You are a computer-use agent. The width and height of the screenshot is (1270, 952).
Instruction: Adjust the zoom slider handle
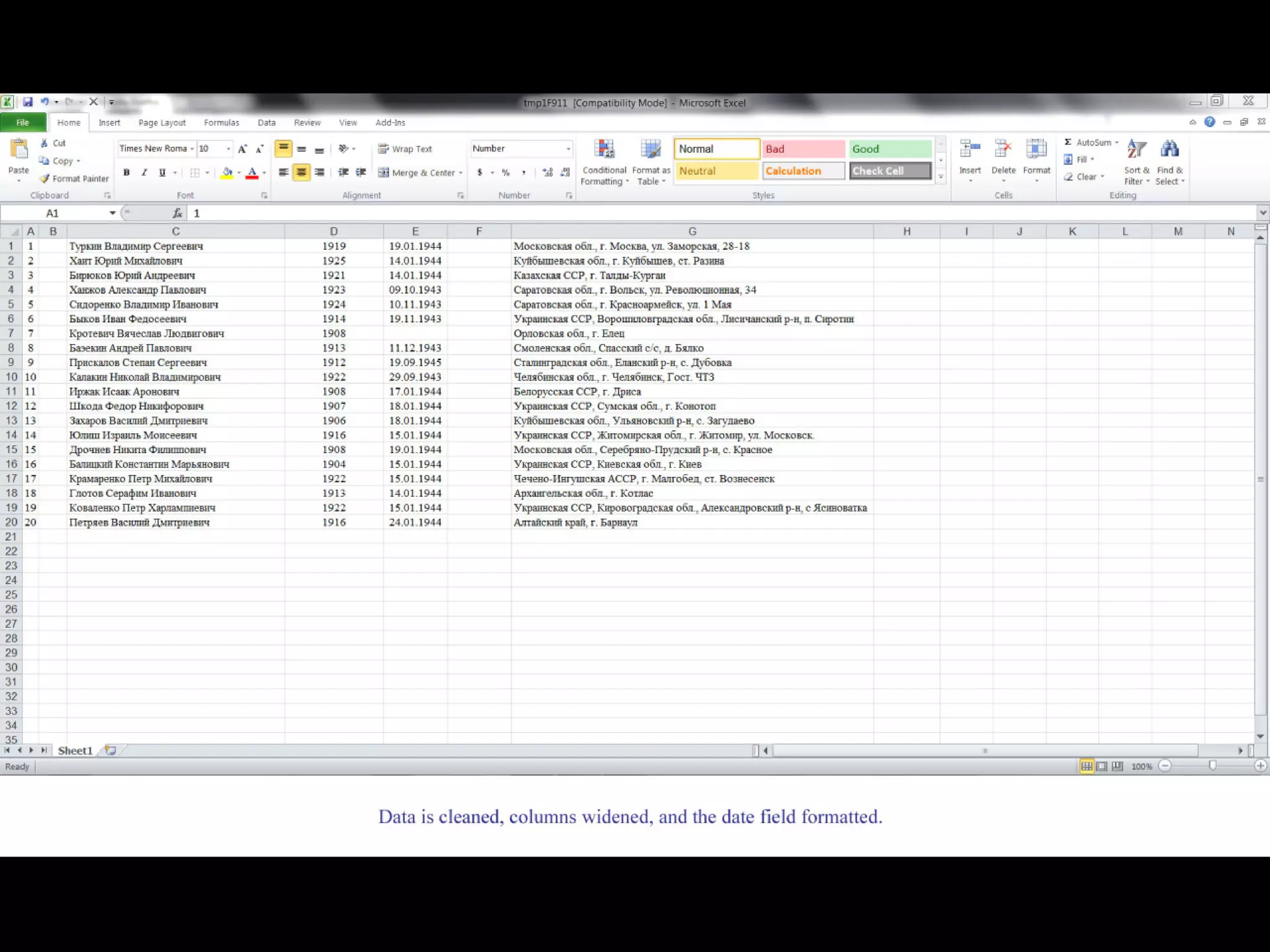coord(1212,766)
